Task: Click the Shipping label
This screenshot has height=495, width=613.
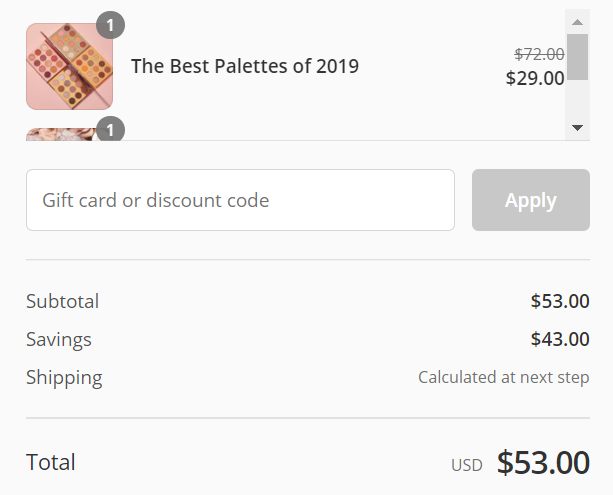Action: 64,378
